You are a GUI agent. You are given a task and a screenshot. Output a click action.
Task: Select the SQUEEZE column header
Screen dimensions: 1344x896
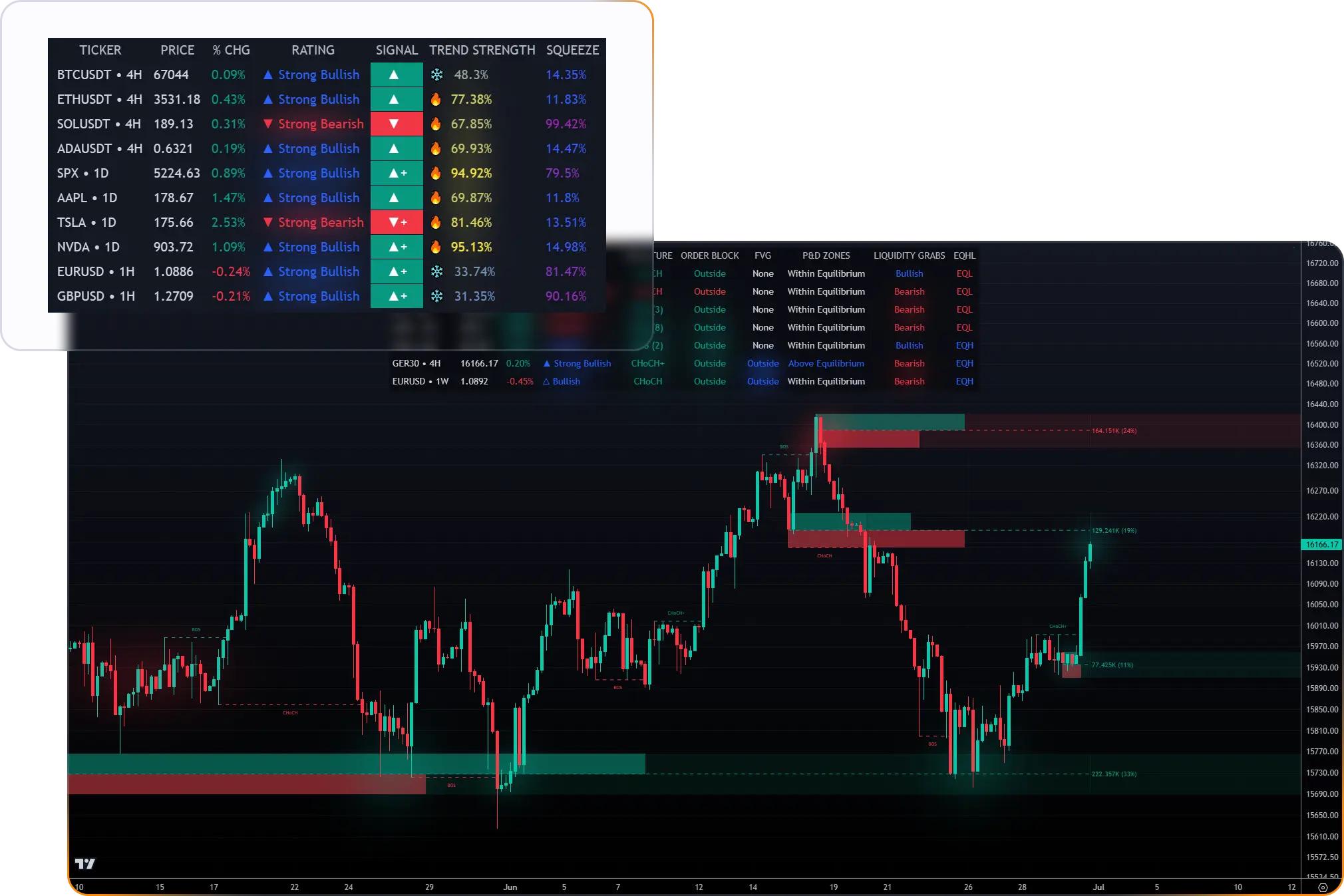[572, 50]
